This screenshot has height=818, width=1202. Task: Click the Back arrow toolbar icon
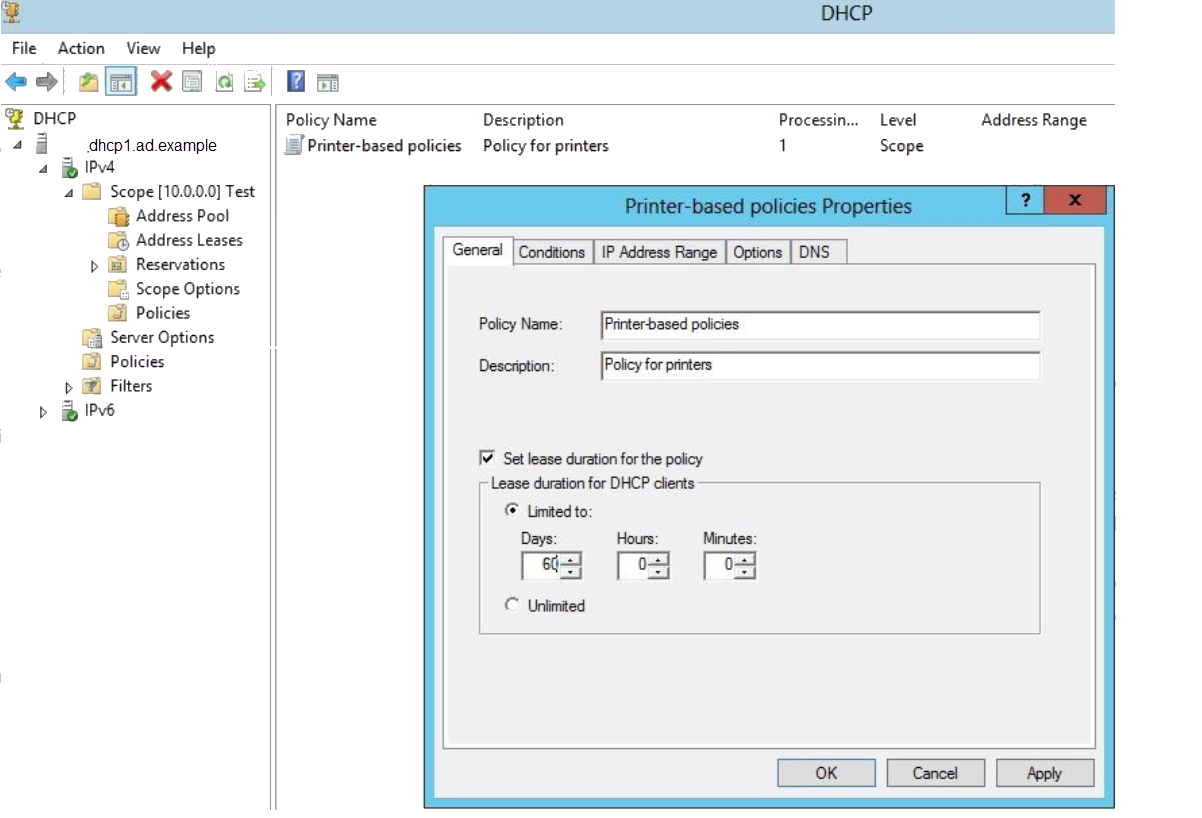point(16,82)
